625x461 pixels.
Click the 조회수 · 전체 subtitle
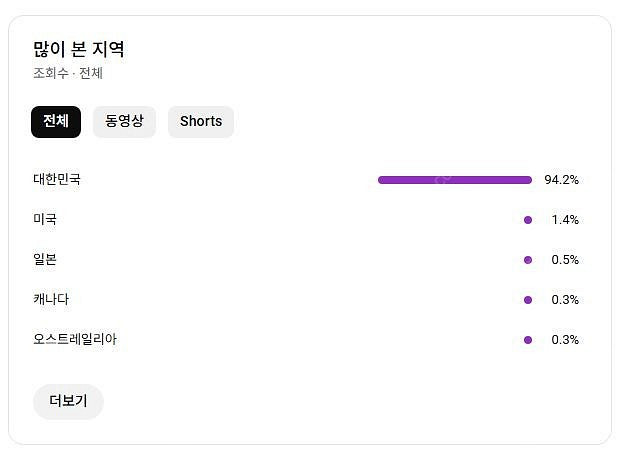tap(68, 74)
